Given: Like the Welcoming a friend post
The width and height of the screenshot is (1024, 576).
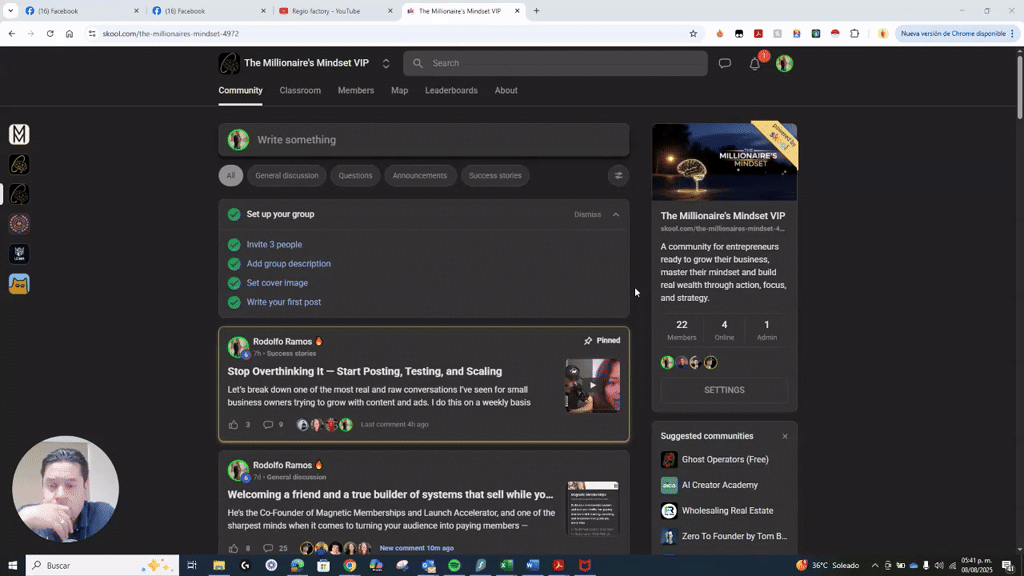Looking at the screenshot, I should click(233, 548).
